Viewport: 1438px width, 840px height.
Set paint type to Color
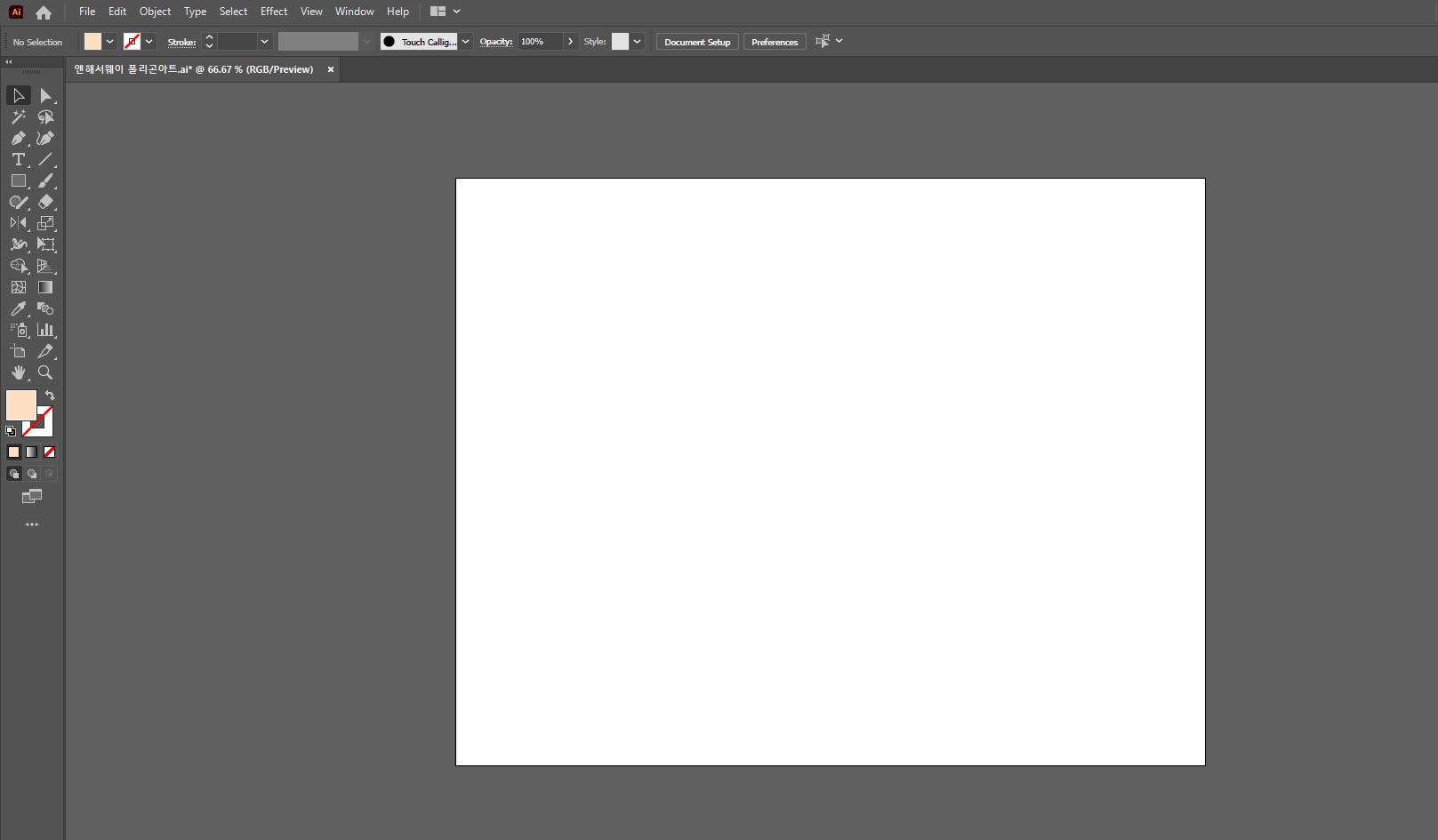coord(13,452)
